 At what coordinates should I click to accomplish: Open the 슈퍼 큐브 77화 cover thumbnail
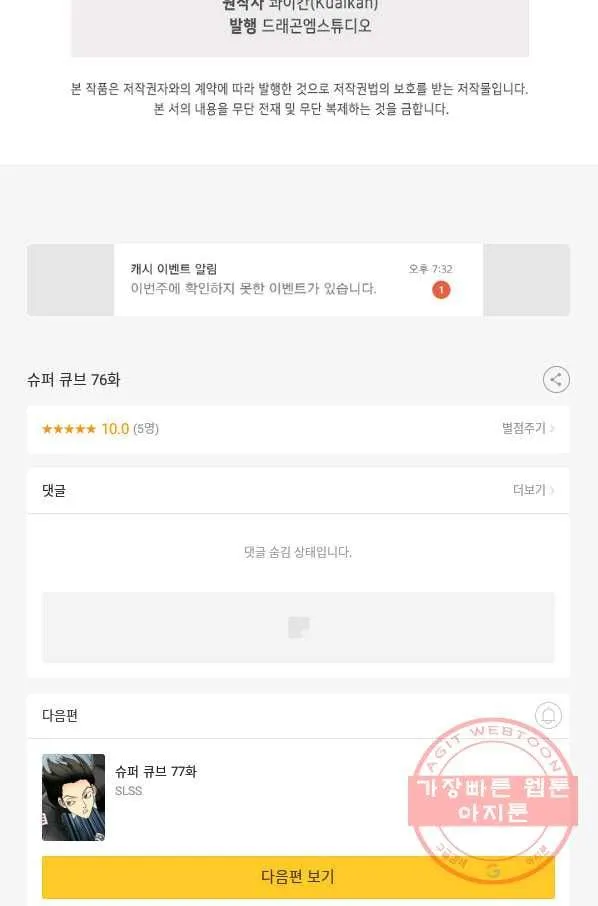click(73, 797)
